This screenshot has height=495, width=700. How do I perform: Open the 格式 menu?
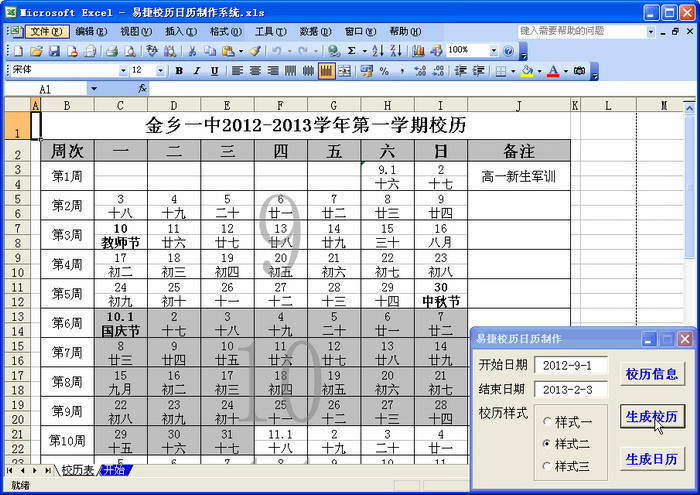[x=226, y=32]
